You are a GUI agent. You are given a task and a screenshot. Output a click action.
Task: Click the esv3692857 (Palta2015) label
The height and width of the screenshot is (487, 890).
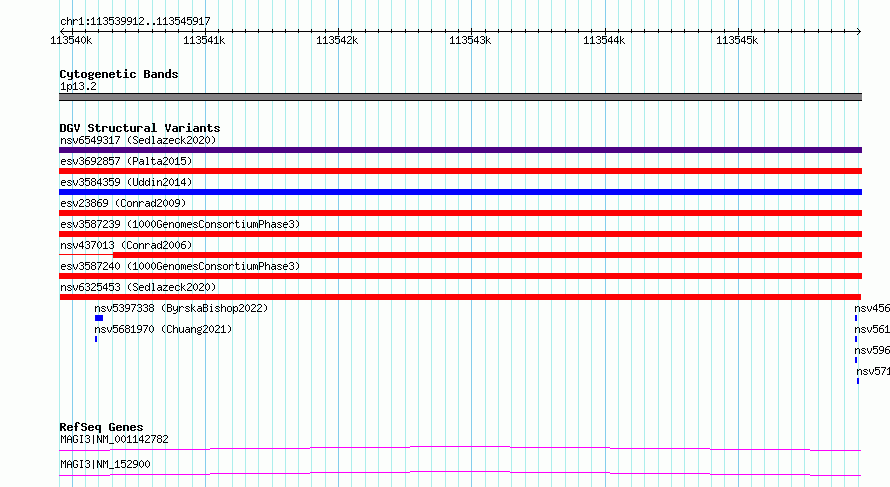(126, 161)
